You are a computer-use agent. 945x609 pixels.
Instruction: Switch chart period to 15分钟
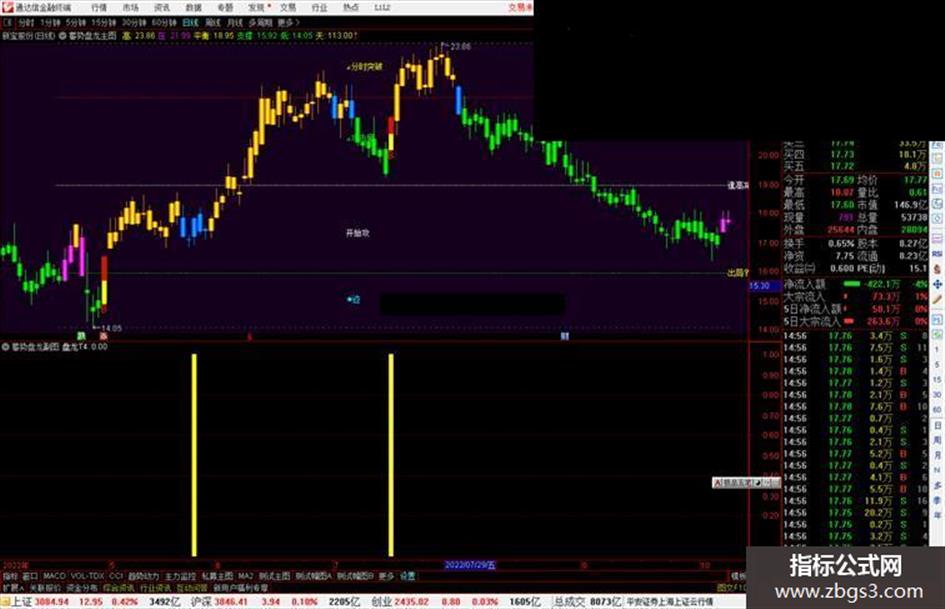[104, 22]
